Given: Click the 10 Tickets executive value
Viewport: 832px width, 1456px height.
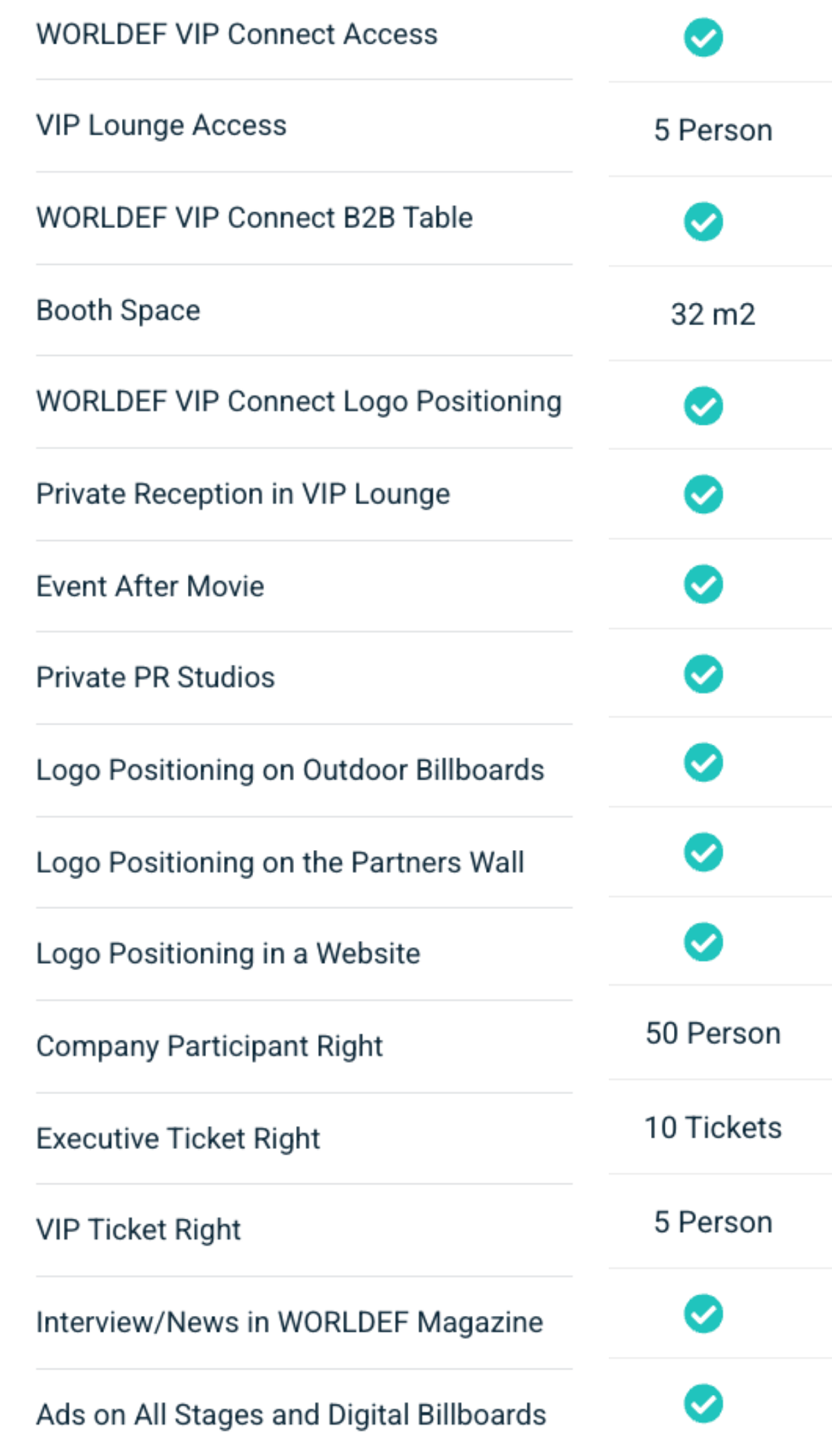Looking at the screenshot, I should 713,1127.
